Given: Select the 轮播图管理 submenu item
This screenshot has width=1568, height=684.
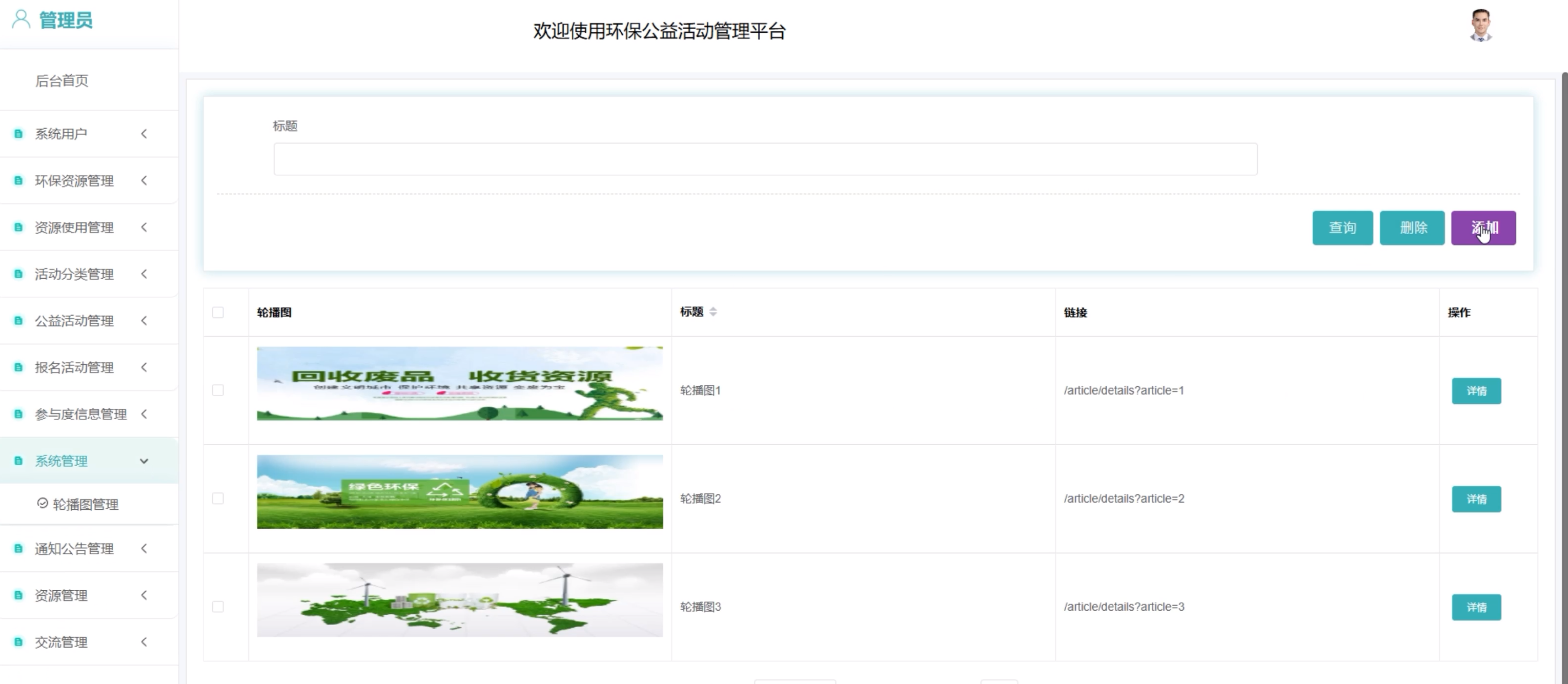Looking at the screenshot, I should click(x=85, y=505).
